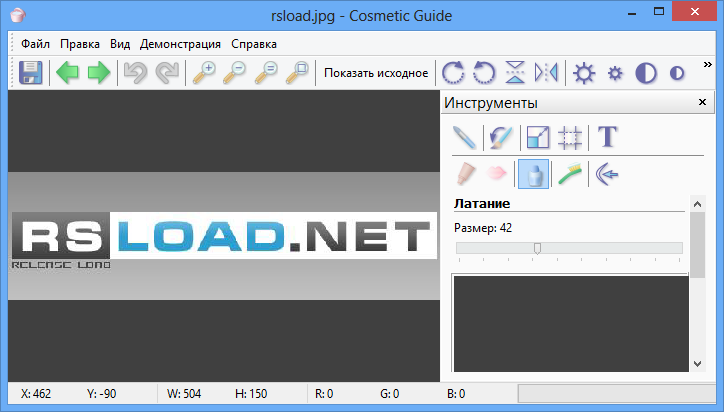Select the highlighted patching bottle tool

(x=533, y=174)
